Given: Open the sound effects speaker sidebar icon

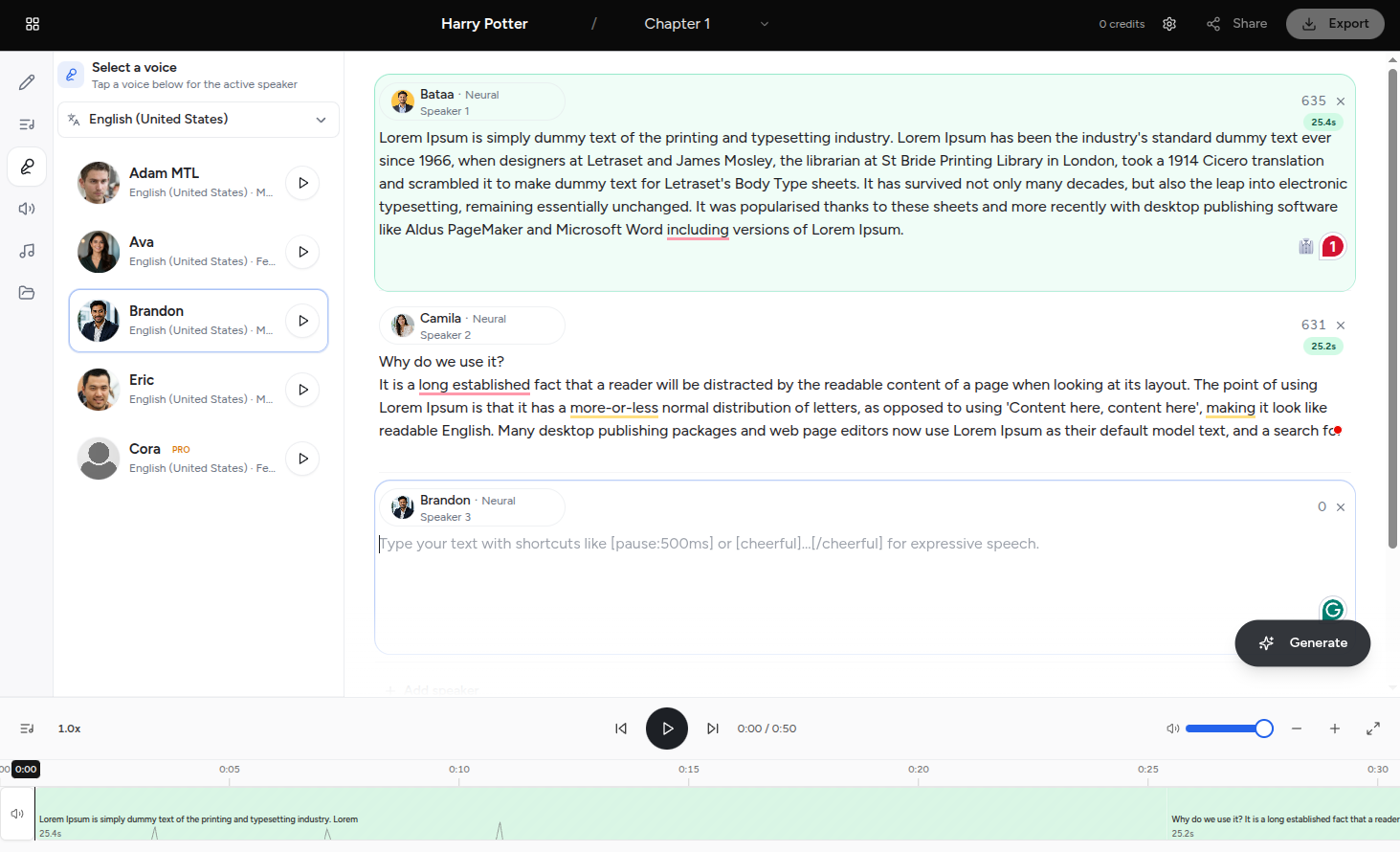Looking at the screenshot, I should coord(27,209).
